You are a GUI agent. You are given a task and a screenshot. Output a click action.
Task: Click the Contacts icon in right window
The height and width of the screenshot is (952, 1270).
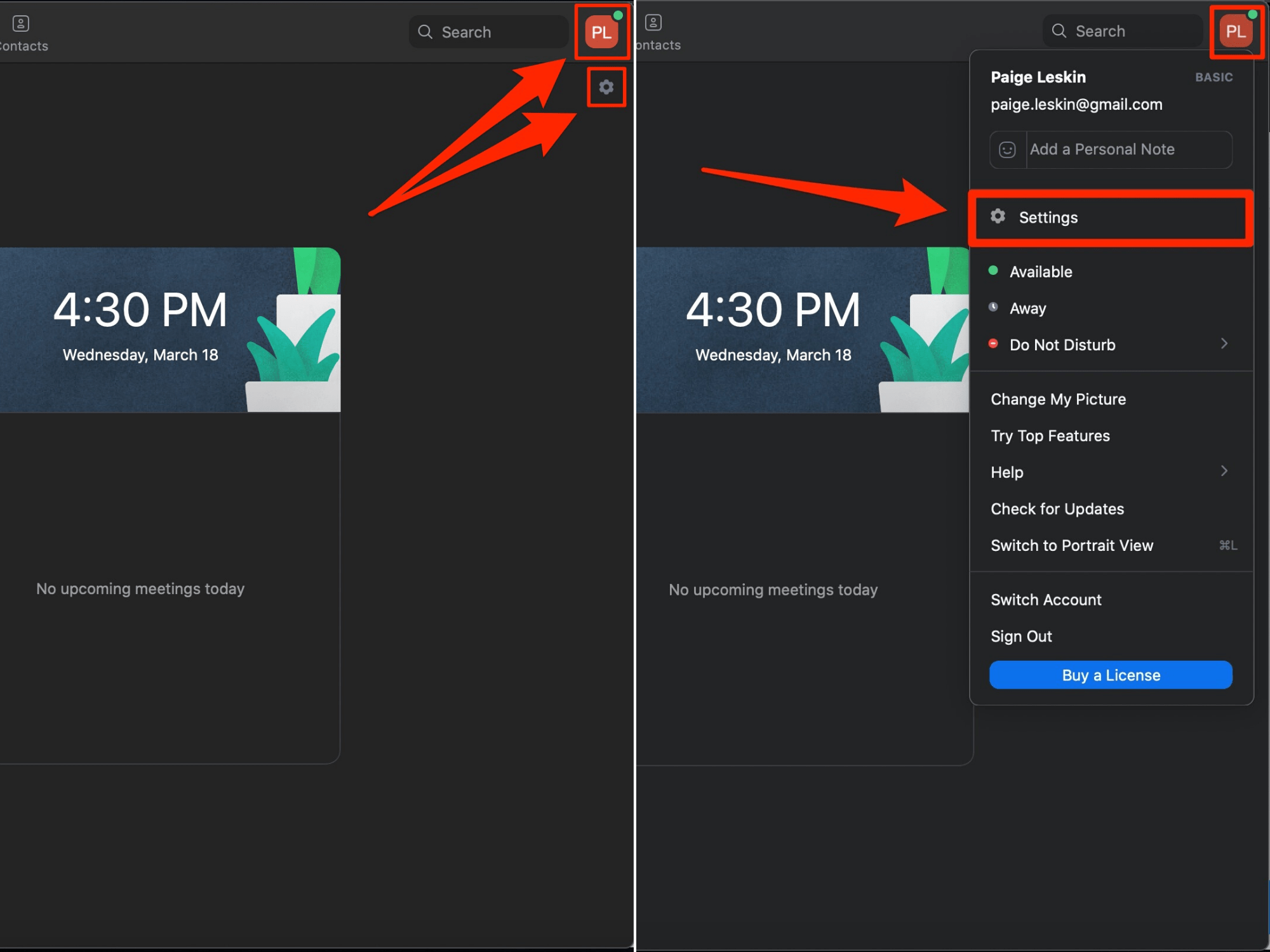[653, 23]
